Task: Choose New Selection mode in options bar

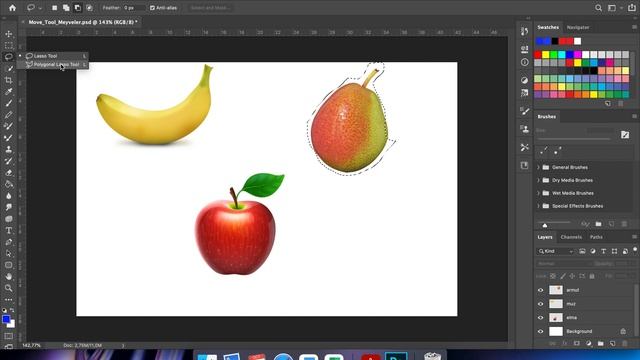Action: coord(54,8)
